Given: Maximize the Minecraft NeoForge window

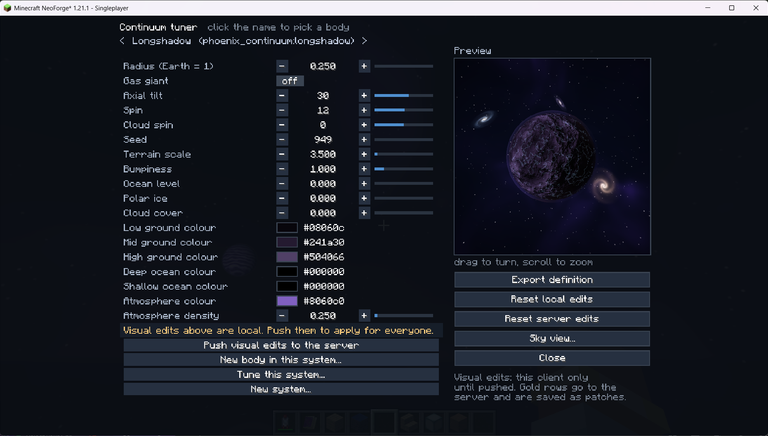Looking at the screenshot, I should point(732,8).
